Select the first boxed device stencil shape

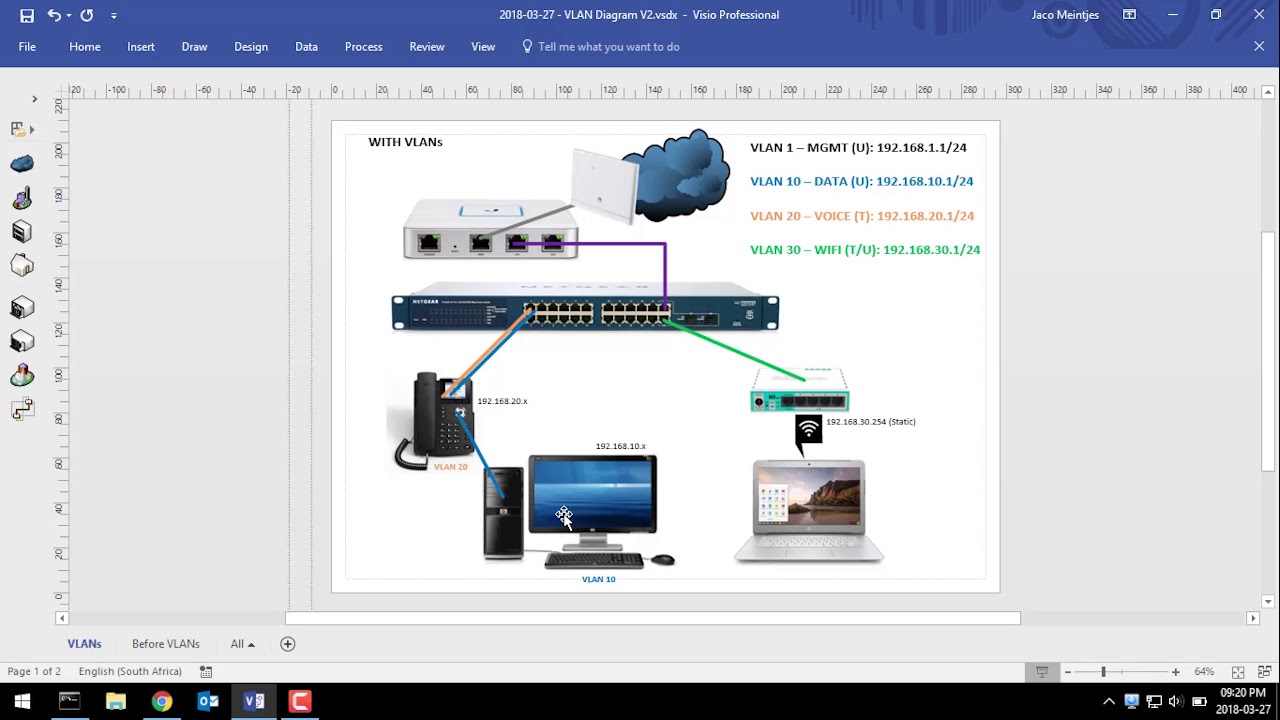(x=22, y=308)
